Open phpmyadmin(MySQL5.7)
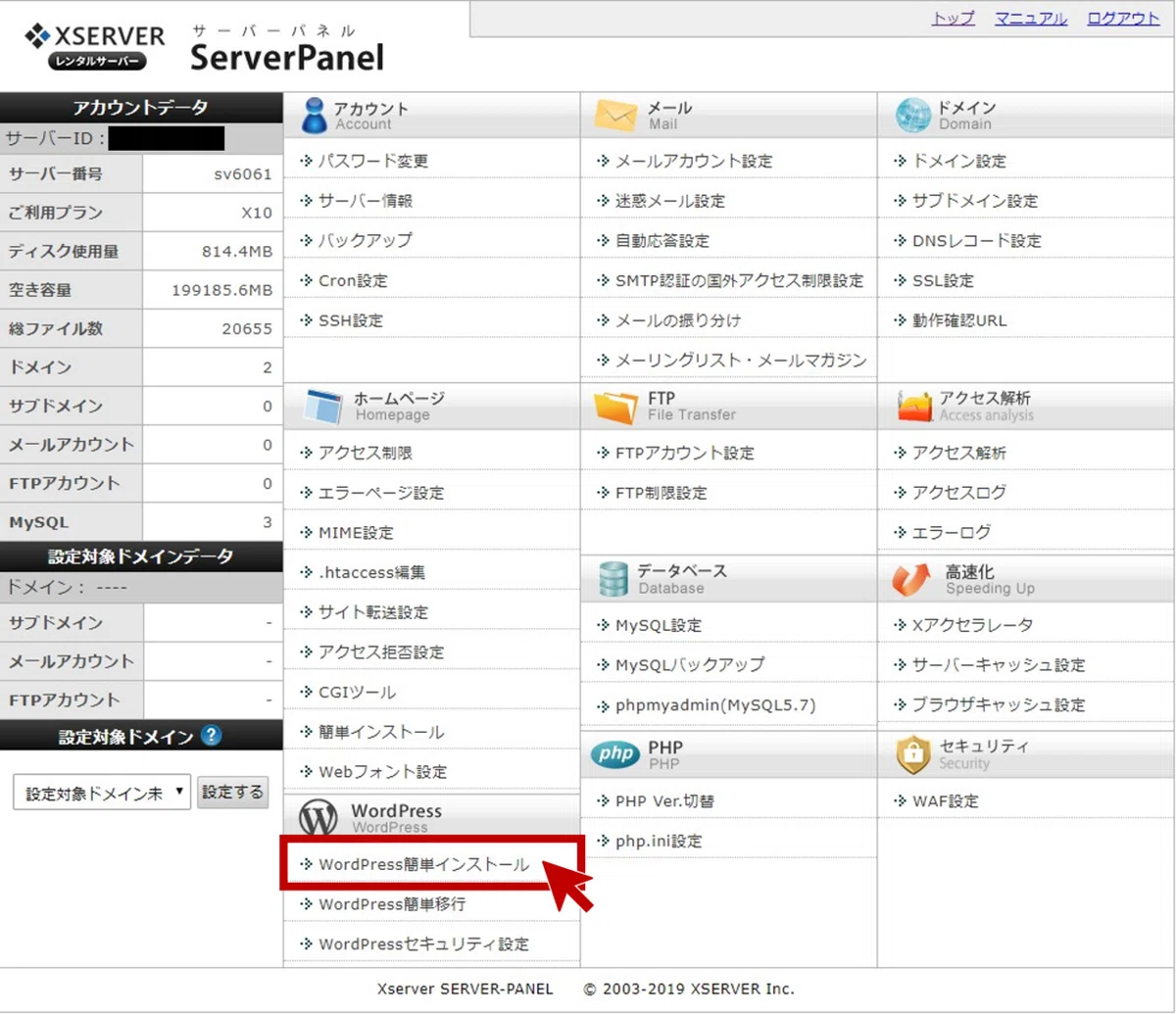 715,705
